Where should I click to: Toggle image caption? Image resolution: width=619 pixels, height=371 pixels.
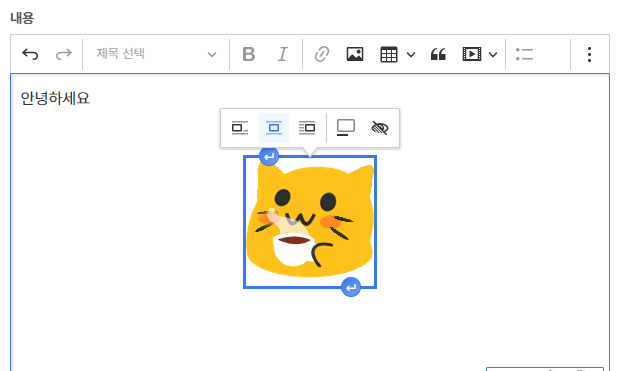[x=346, y=128]
